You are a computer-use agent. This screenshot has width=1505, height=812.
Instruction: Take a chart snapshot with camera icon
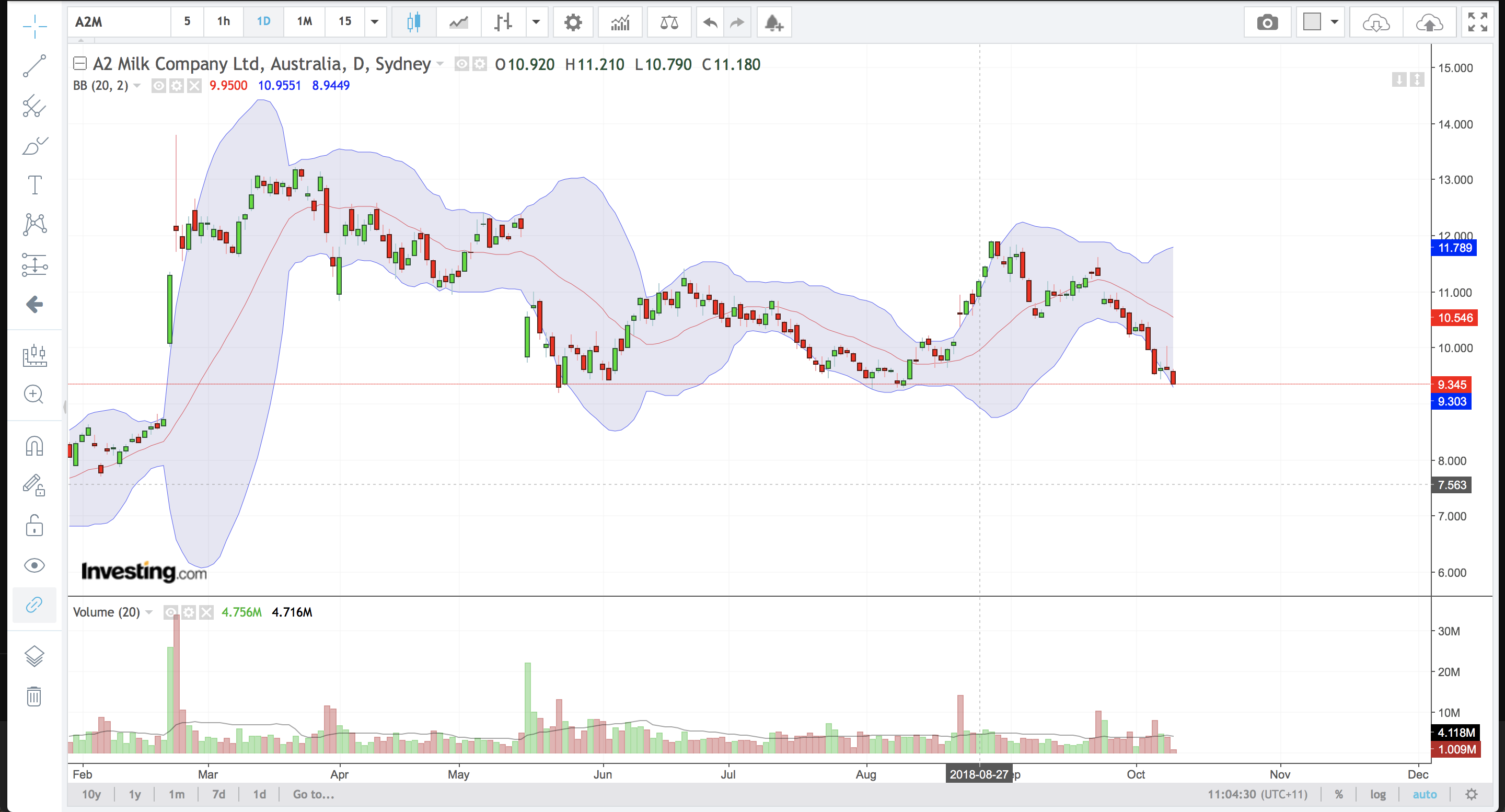click(1267, 22)
